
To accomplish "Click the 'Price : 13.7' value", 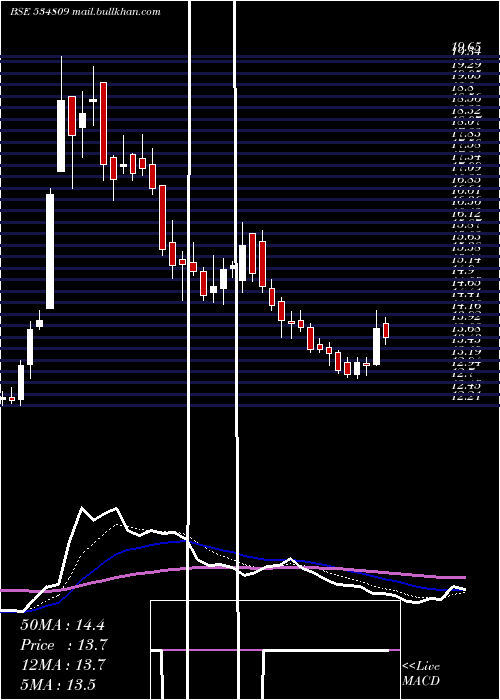I will pos(64,645).
